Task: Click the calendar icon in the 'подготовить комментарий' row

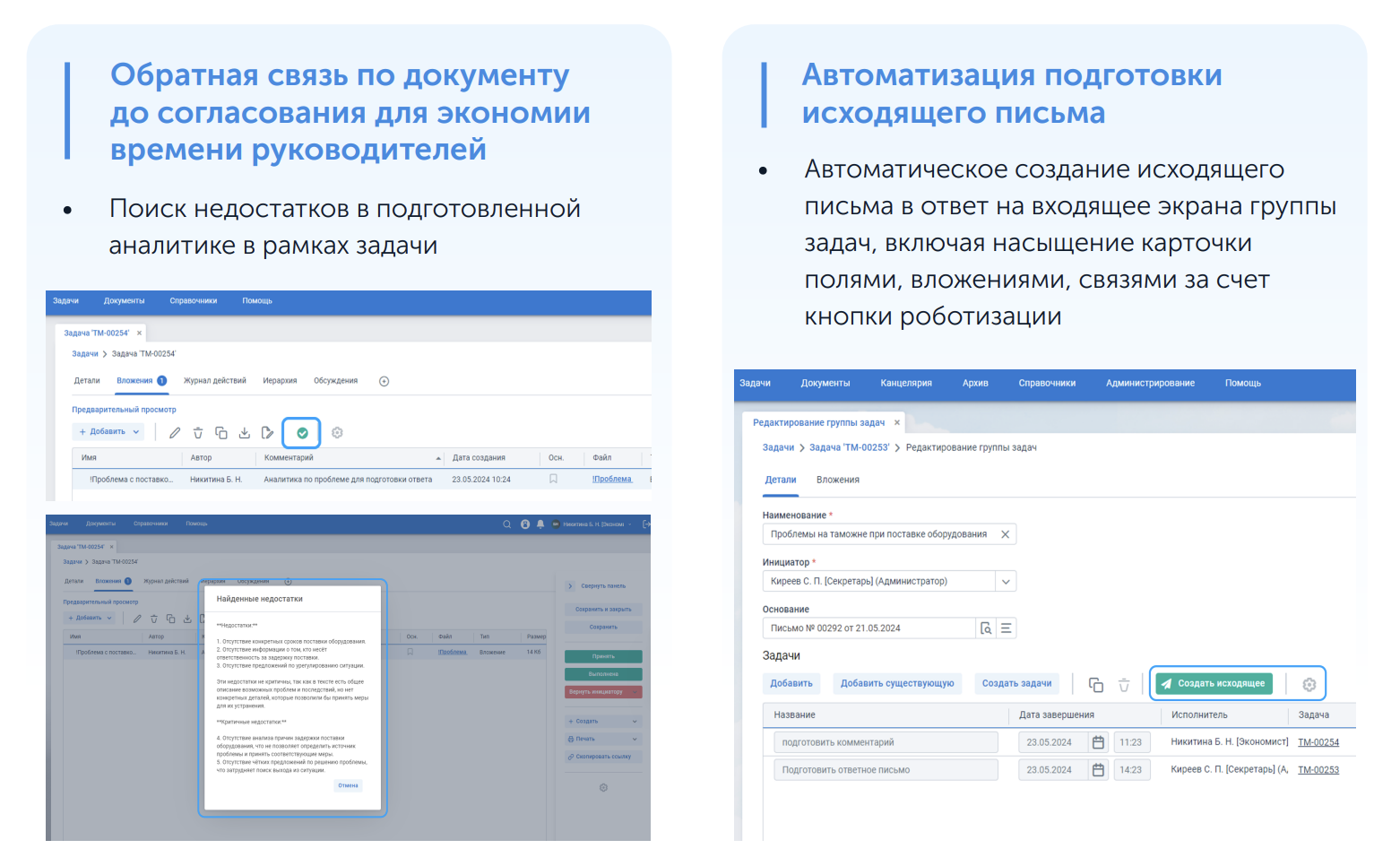Action: [x=1098, y=742]
